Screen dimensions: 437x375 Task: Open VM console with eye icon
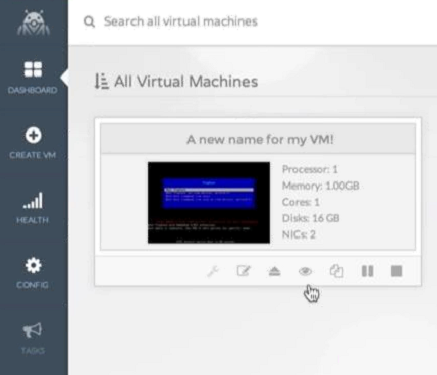point(305,271)
